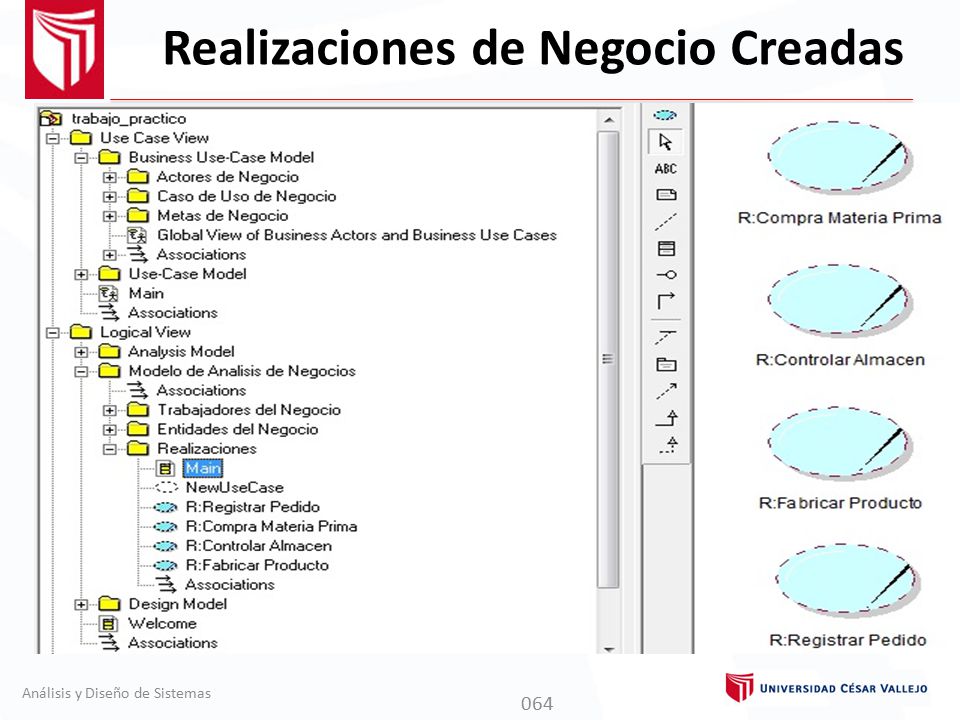Collapse the Realizaciones folder

coord(110,449)
